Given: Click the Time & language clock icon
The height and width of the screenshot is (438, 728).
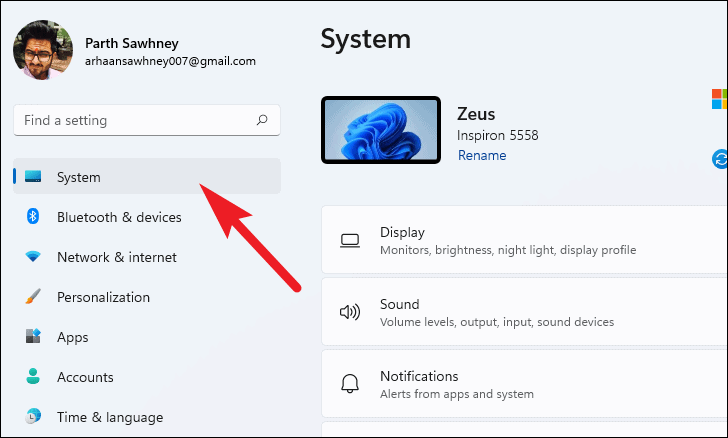Looking at the screenshot, I should coord(33,416).
